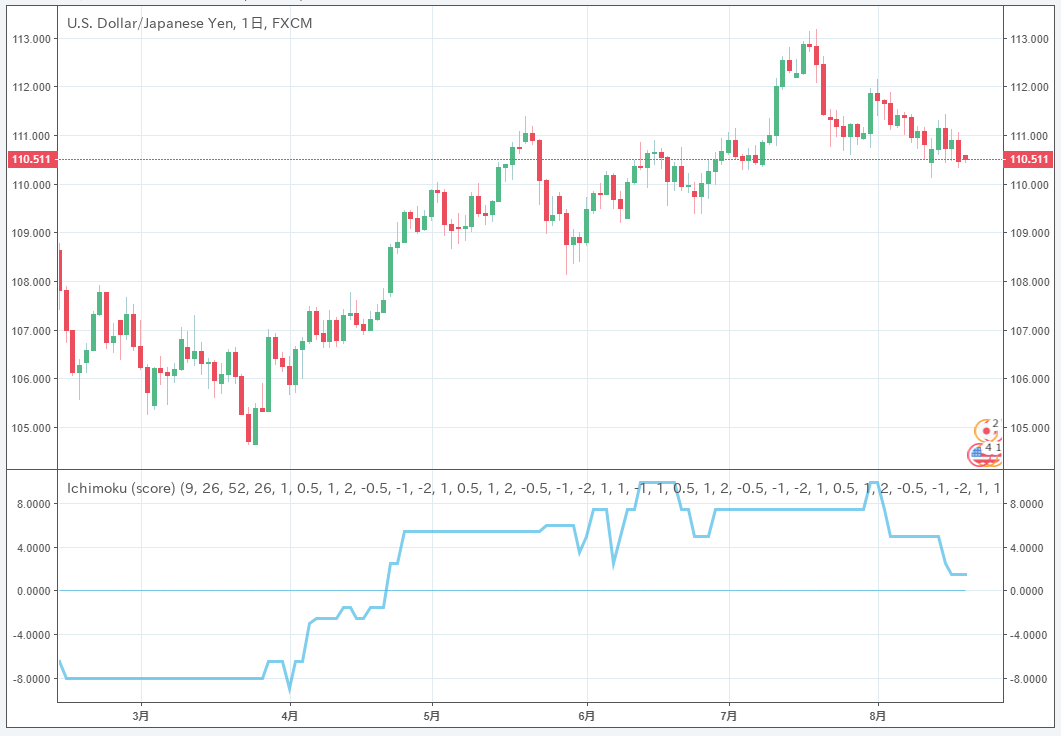Image resolution: width=1061 pixels, height=736 pixels.
Task: Click the 5月 label on the time axis
Action: 432,716
